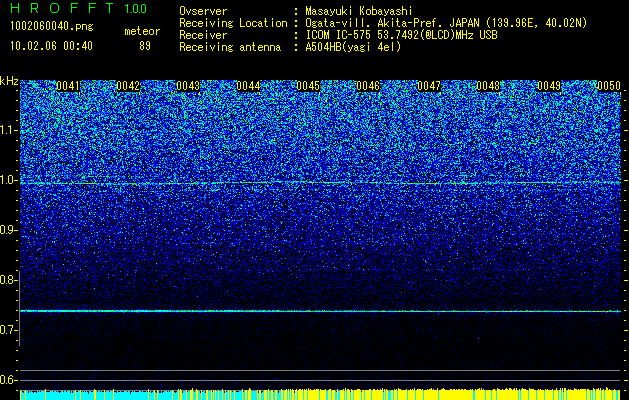Click the meteor label
Viewport: 629px width, 400px height.
point(142,31)
